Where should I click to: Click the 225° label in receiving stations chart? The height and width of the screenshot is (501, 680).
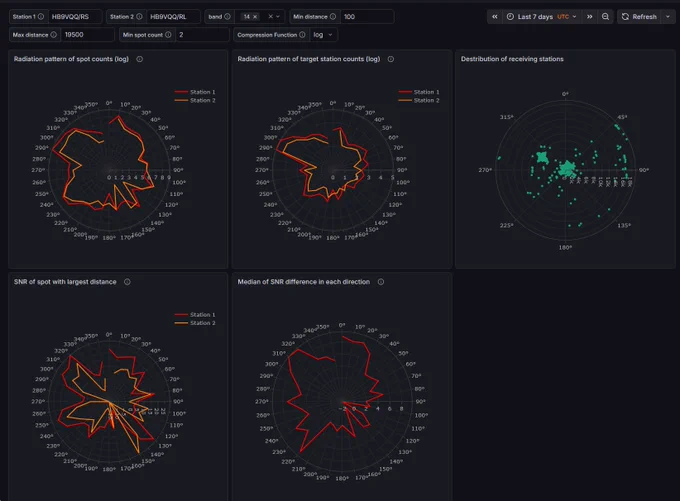click(507, 225)
